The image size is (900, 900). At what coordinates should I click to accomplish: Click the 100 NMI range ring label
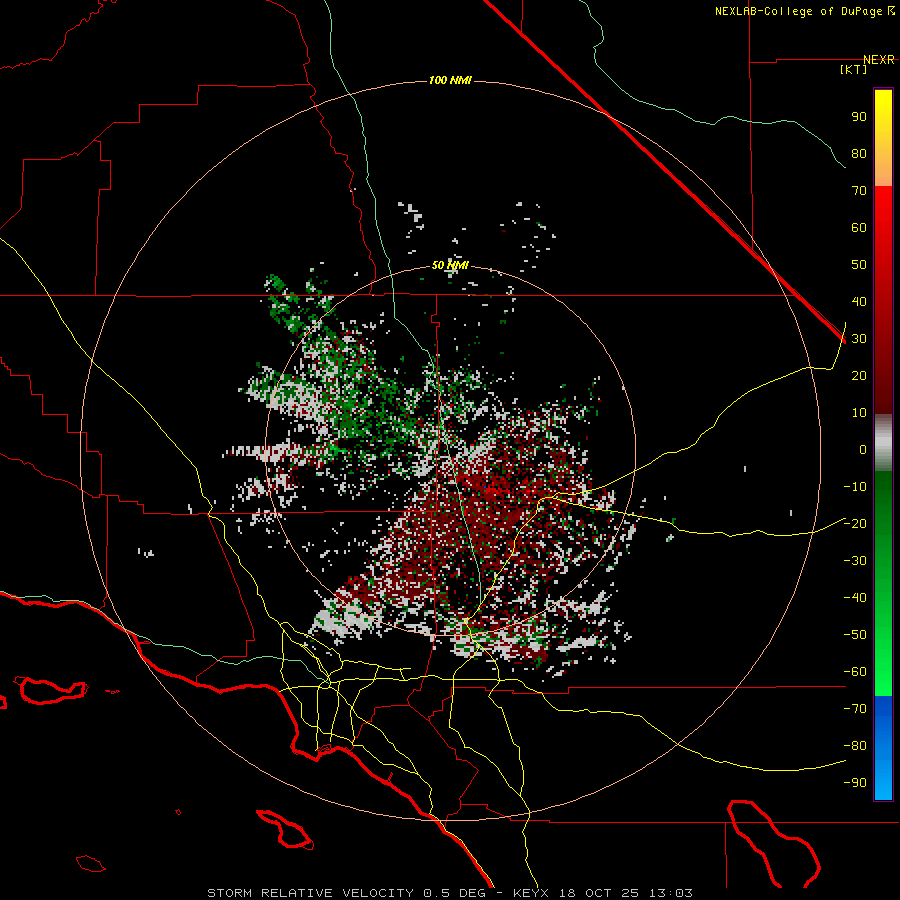pyautogui.click(x=450, y=80)
